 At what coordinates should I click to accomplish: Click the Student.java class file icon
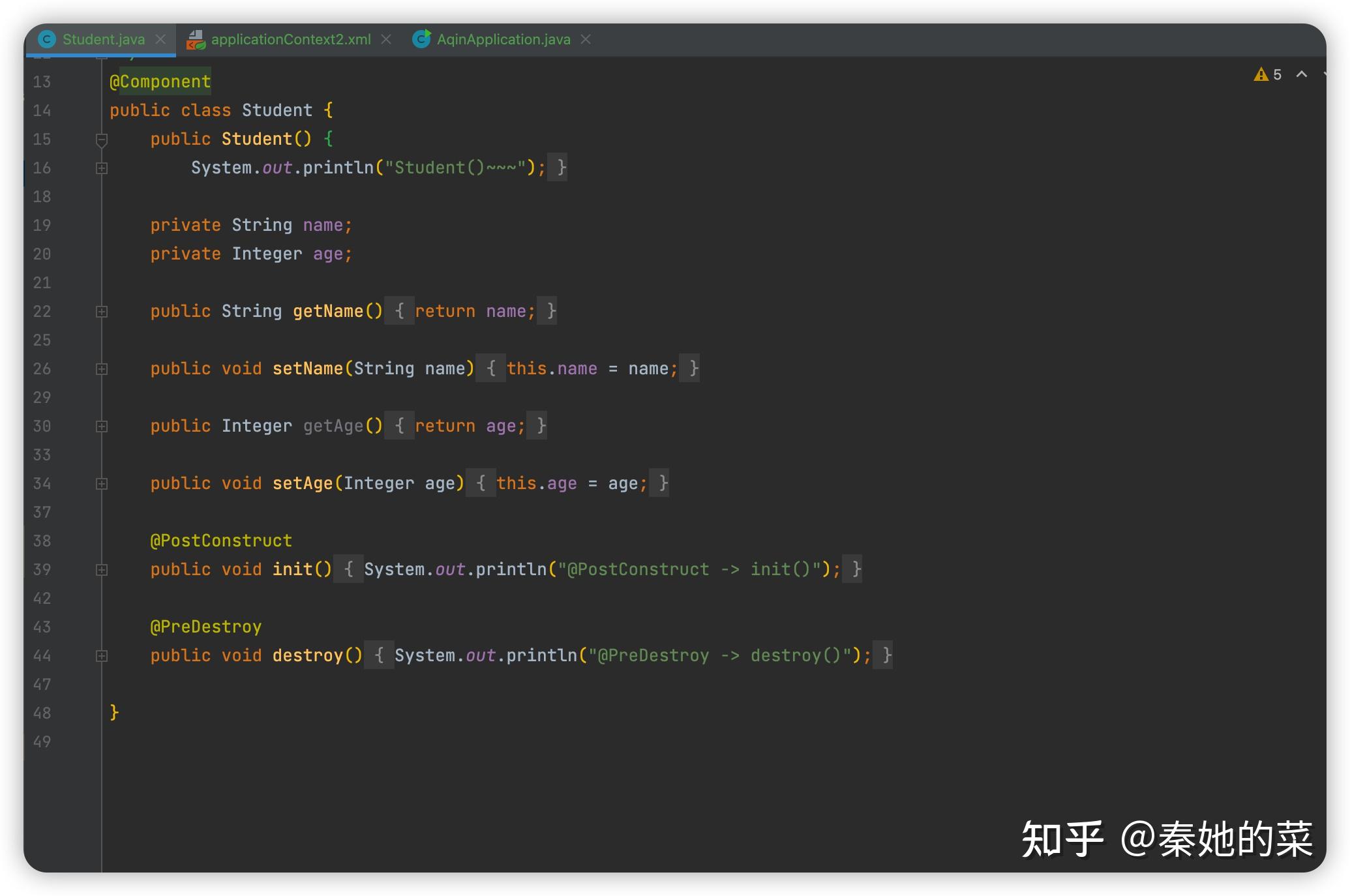coord(47,39)
